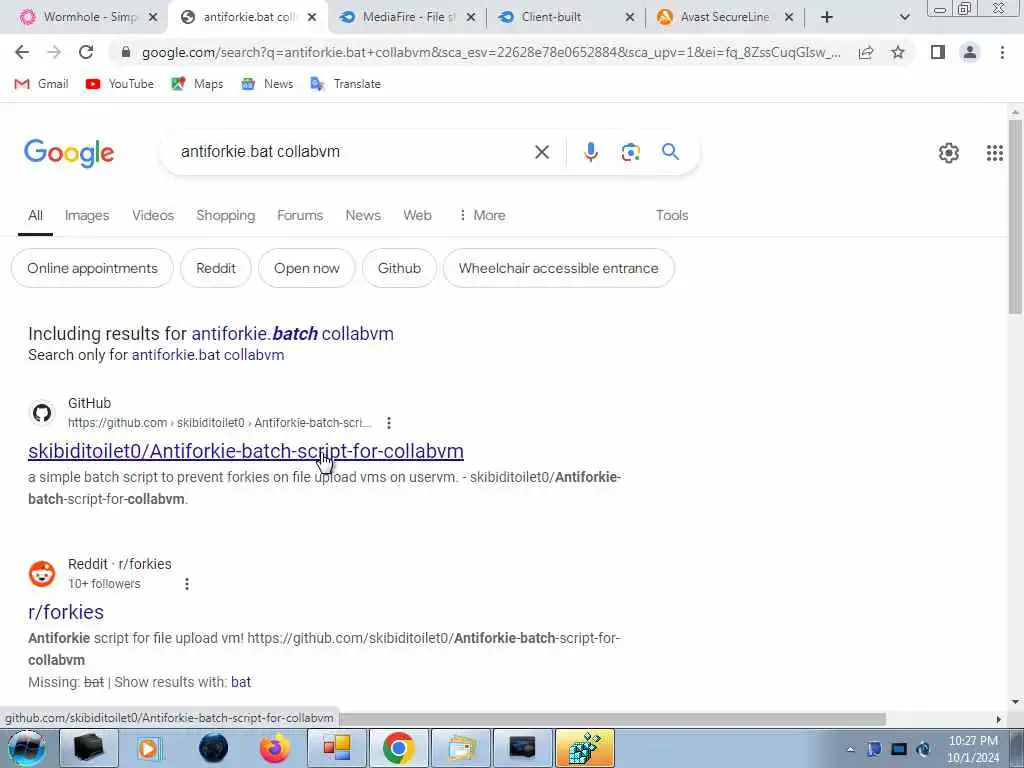Screen dimensions: 1024x768
Task: Open the Maps bookmark
Action: click(x=197, y=84)
